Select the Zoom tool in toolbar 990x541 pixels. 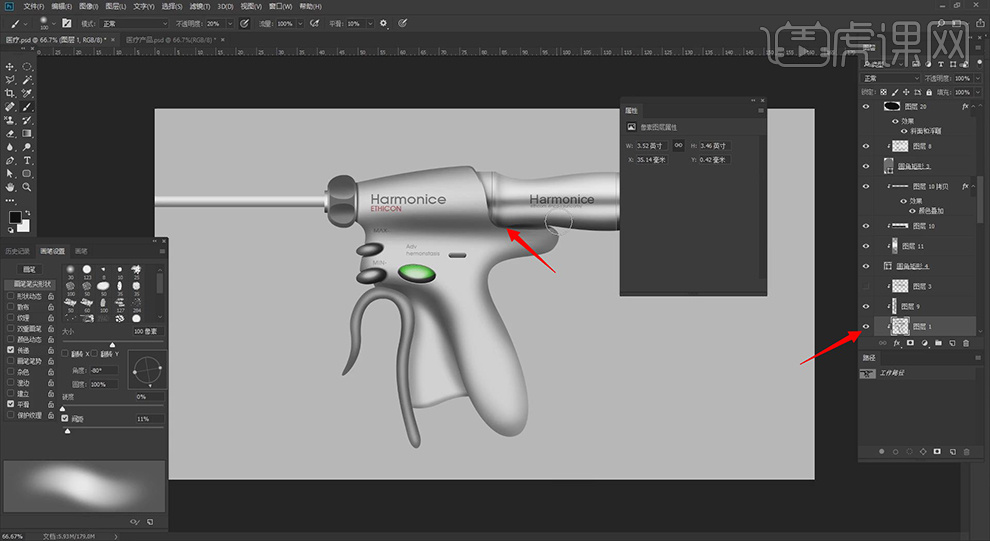tap(27, 187)
